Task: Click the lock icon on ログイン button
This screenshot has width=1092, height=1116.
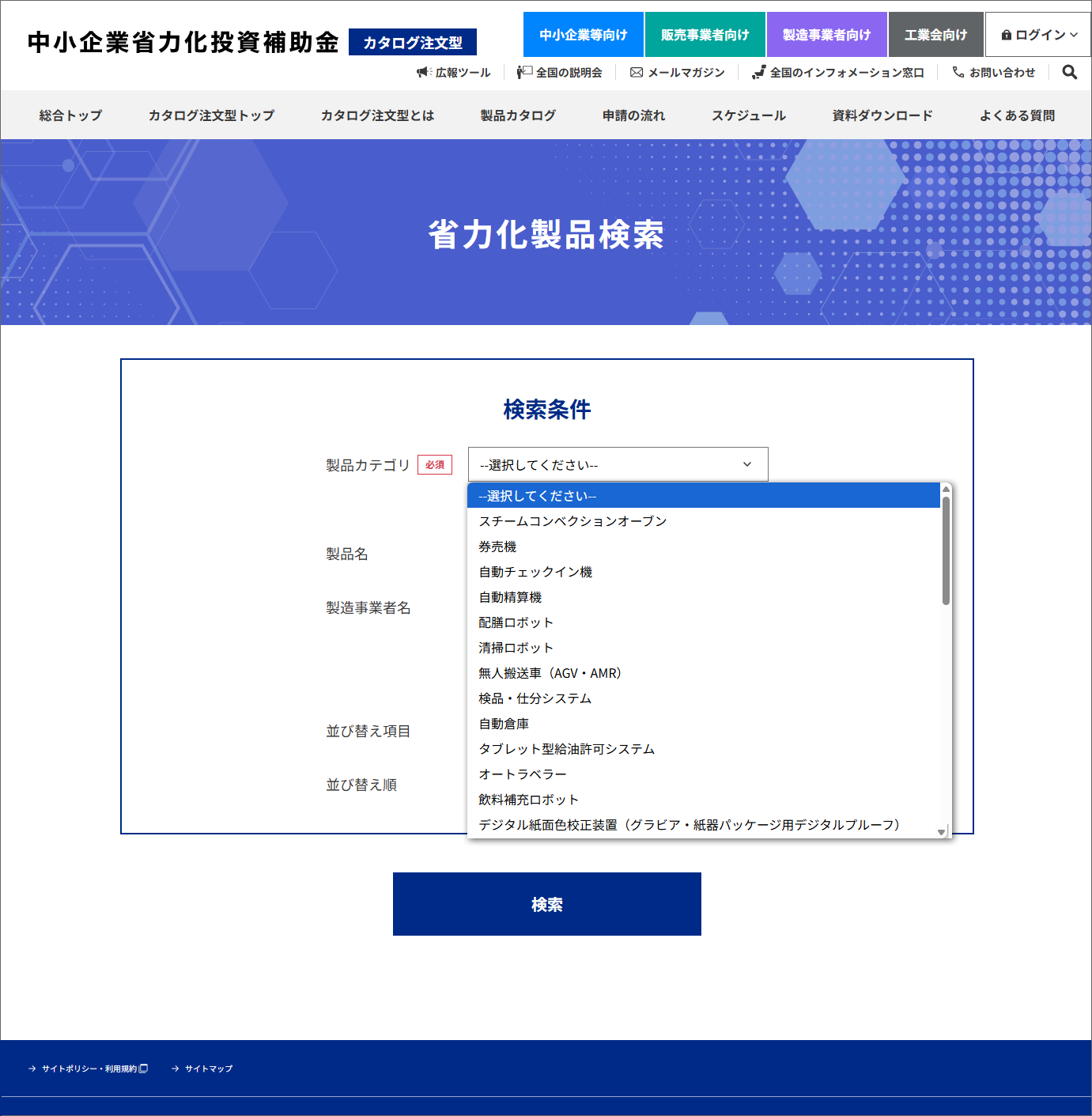Action: pyautogui.click(x=1006, y=35)
